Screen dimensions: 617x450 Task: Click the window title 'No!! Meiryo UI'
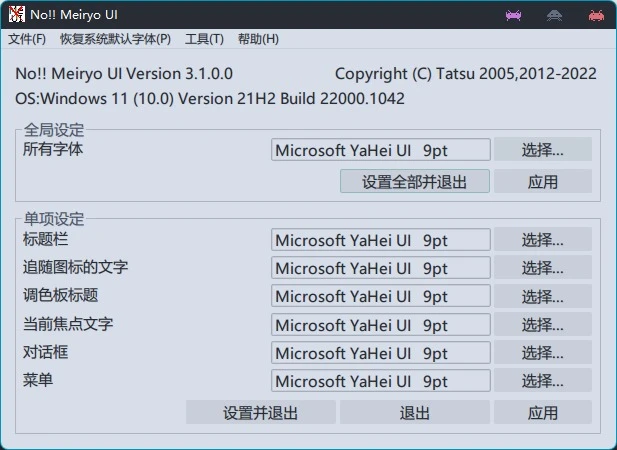click(x=74, y=15)
